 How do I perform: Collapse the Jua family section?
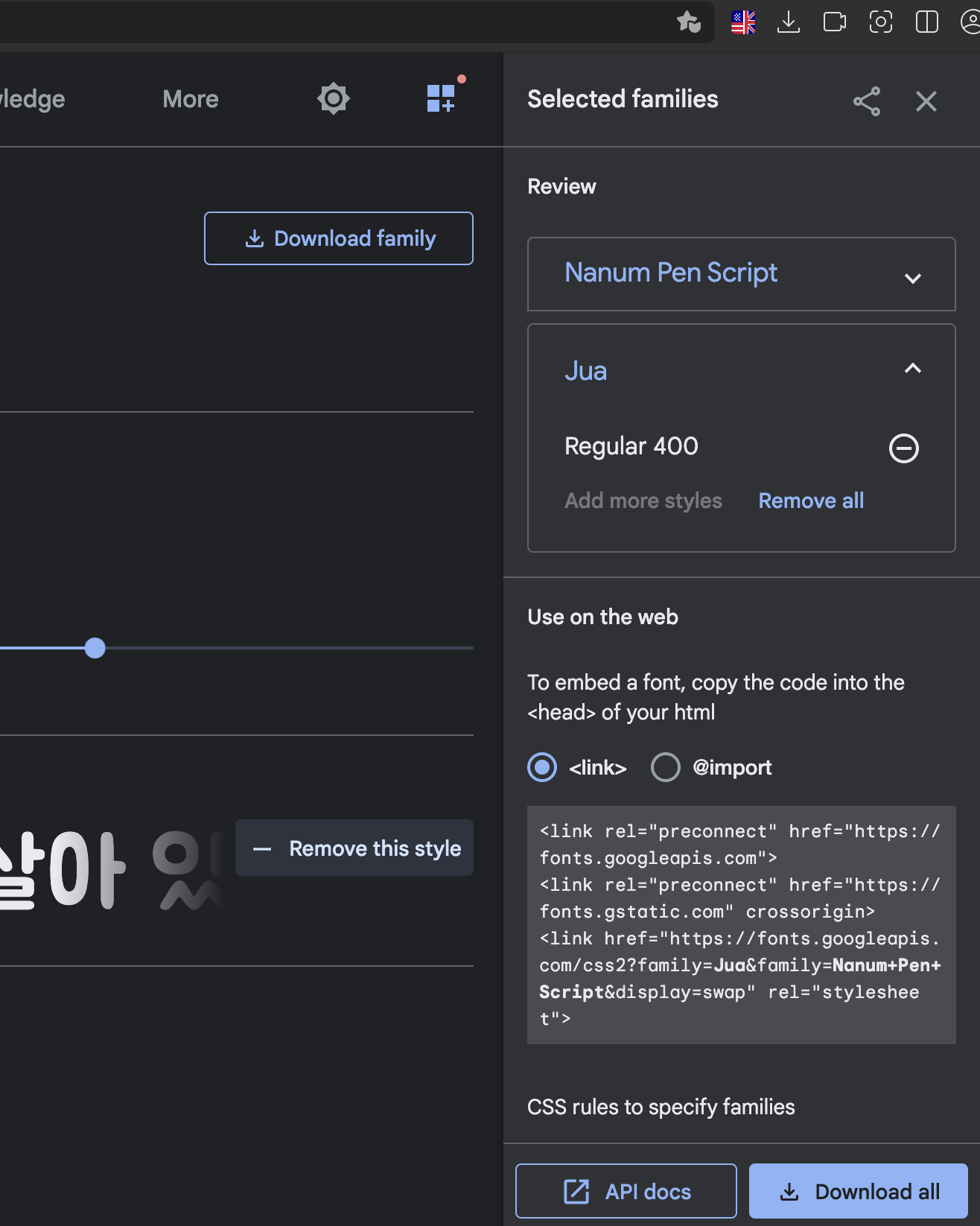click(x=913, y=368)
